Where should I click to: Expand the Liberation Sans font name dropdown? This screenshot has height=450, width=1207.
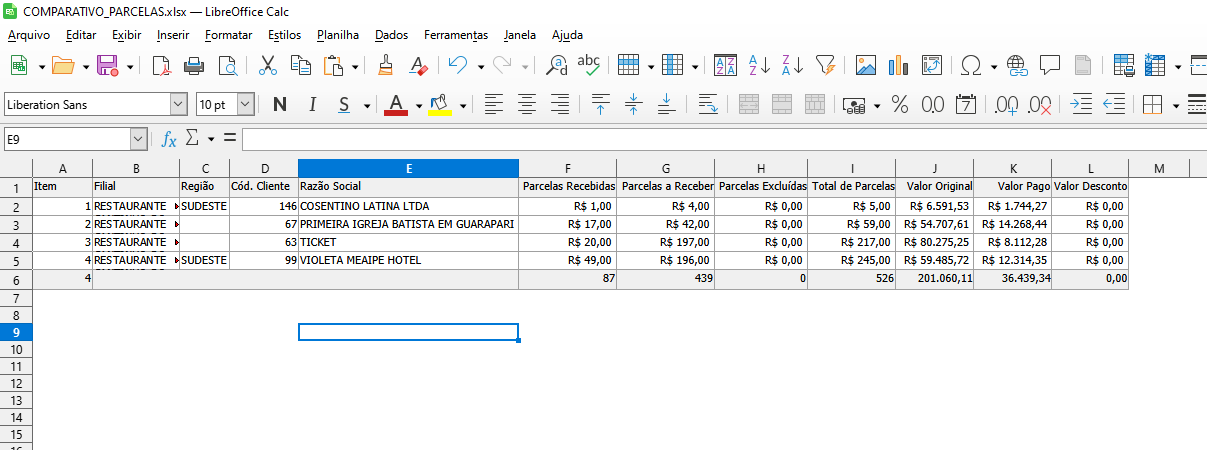(x=179, y=104)
